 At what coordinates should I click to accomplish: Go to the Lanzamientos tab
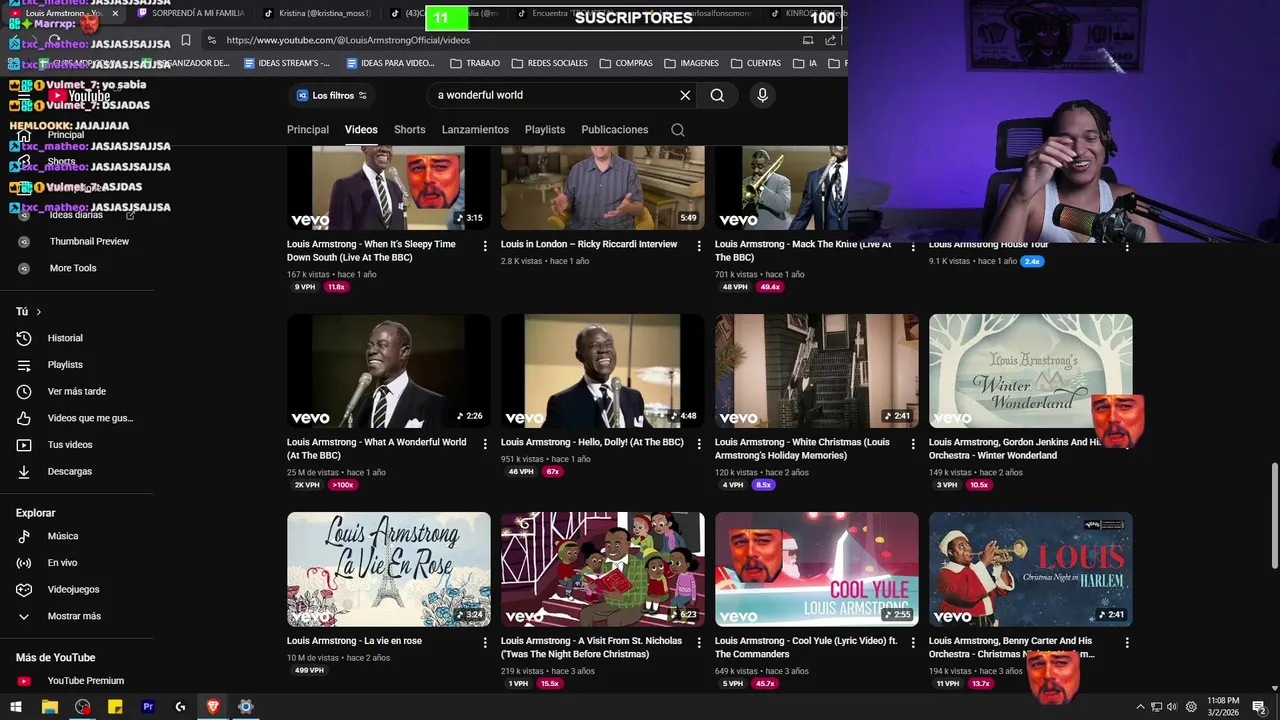[475, 130]
